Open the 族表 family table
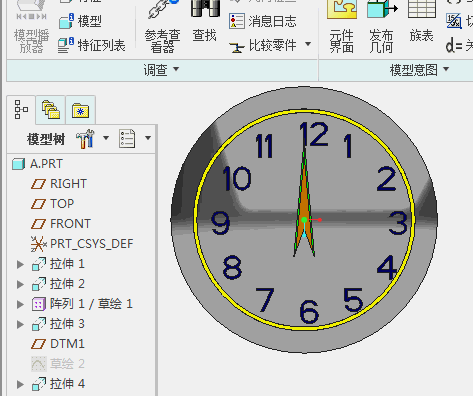The height and width of the screenshot is (396, 473). [421, 22]
